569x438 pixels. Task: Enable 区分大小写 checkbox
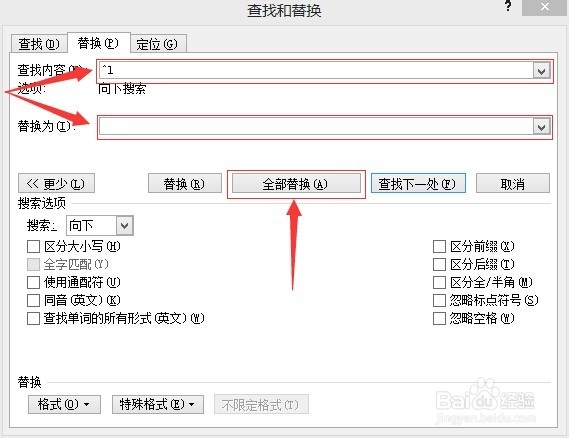click(33, 247)
